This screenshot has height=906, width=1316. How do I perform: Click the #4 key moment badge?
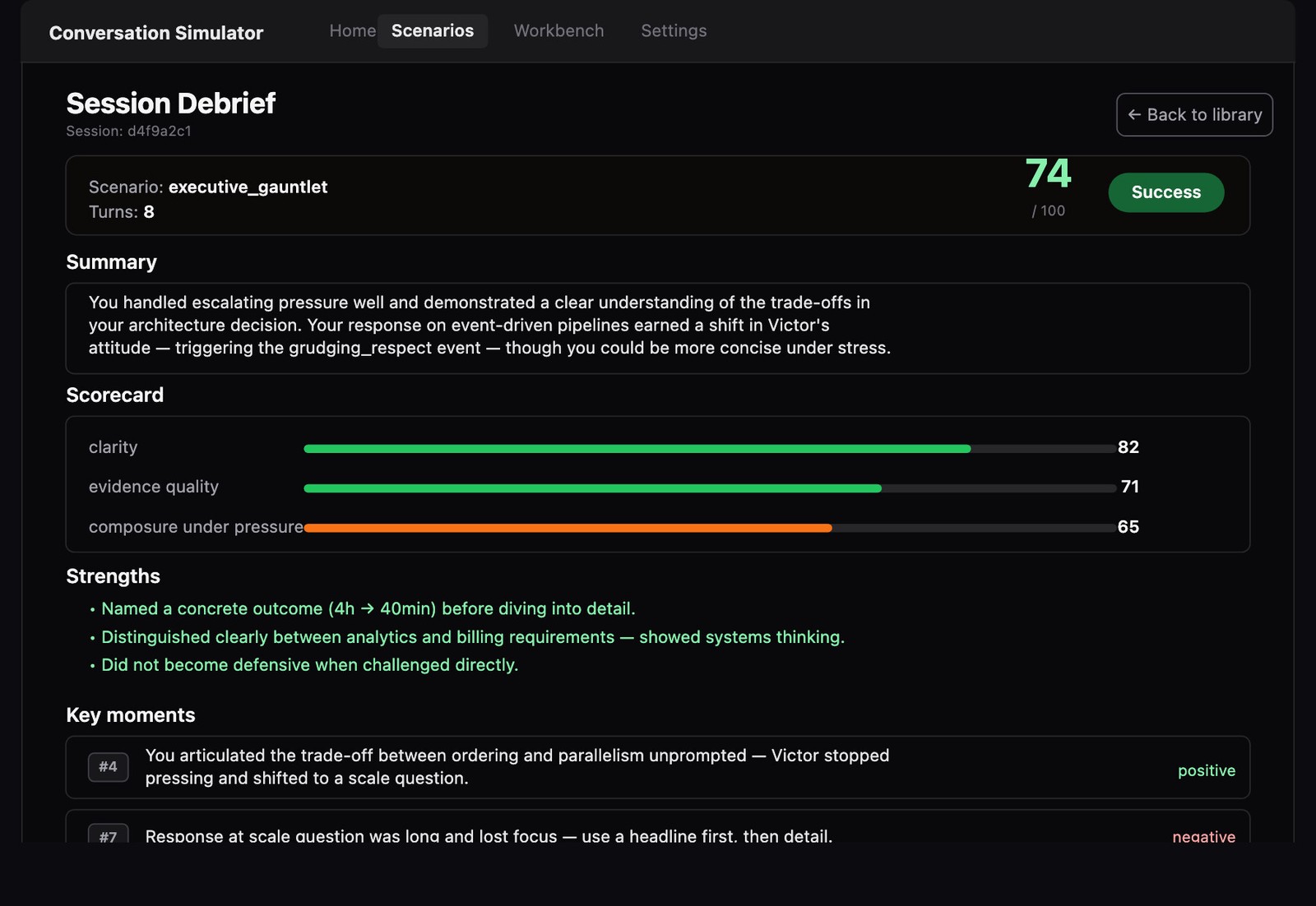pos(109,767)
